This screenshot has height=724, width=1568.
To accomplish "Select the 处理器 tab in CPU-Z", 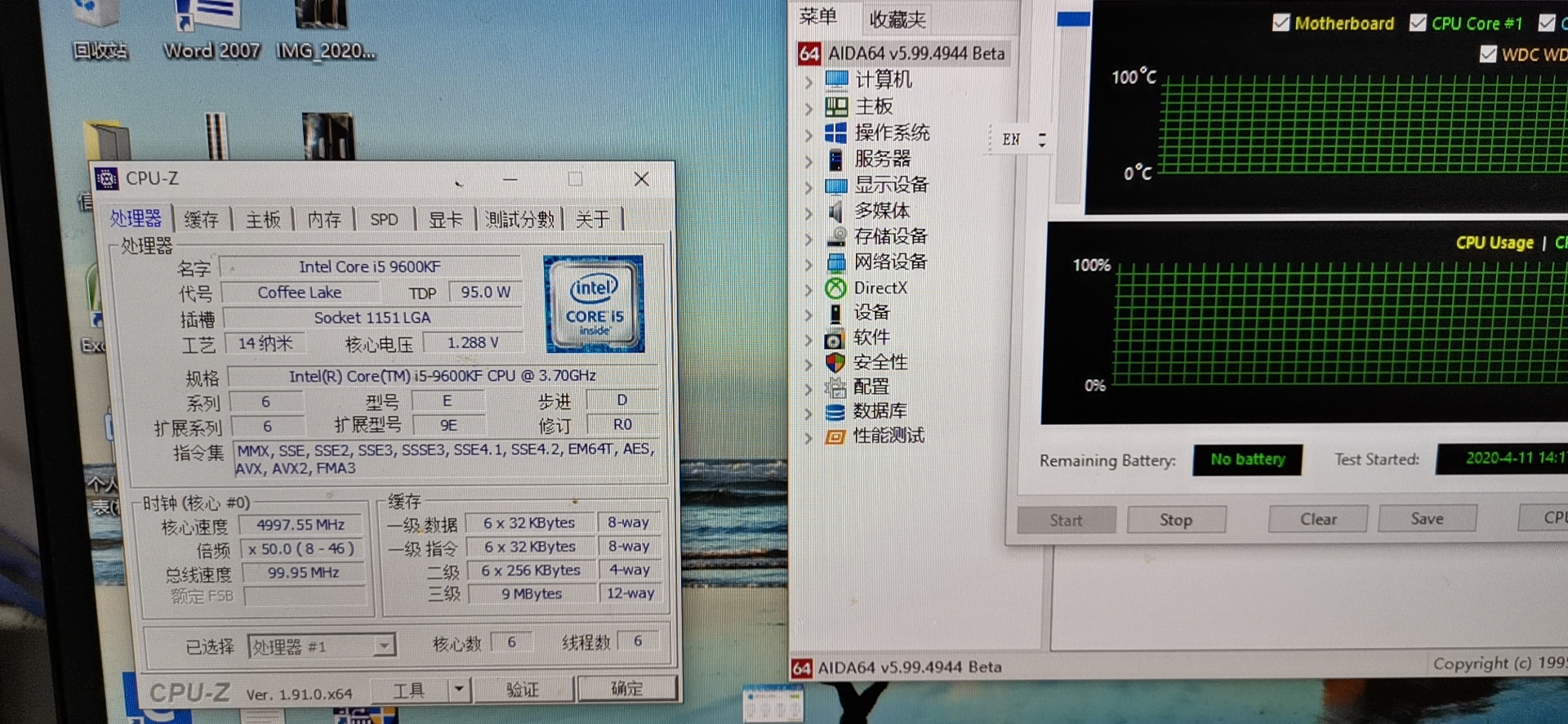I will (136, 218).
